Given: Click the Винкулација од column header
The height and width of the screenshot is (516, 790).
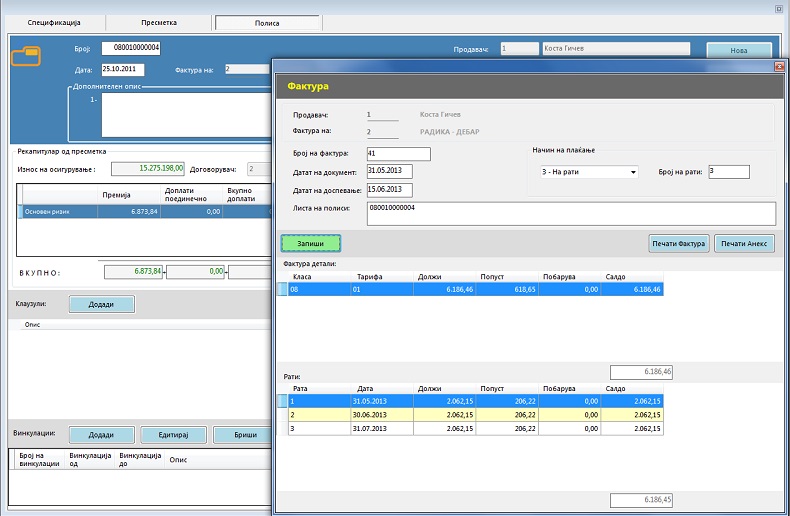Looking at the screenshot, I should (x=90, y=460).
